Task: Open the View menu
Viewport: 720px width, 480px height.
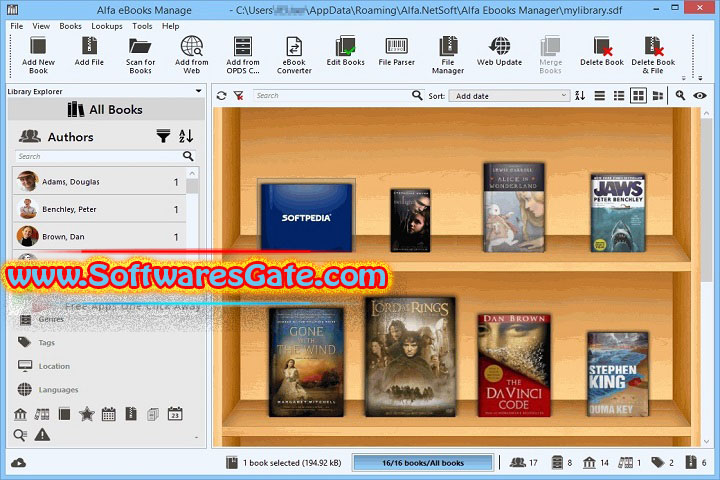Action: pos(41,26)
